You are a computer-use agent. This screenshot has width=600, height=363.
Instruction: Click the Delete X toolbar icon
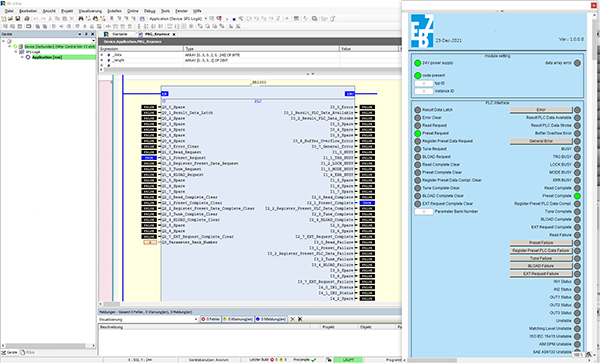(72, 18)
